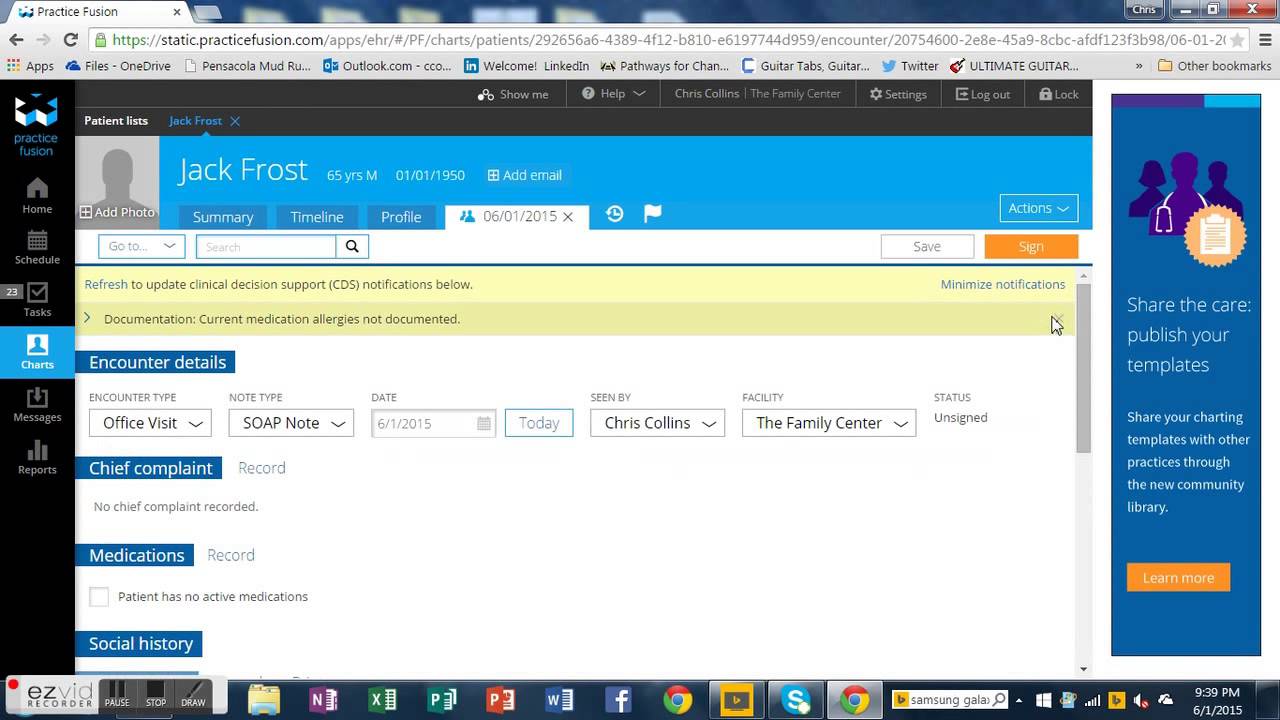
Task: Select the Jack Frost patient tab
Action: pyautogui.click(x=195, y=121)
